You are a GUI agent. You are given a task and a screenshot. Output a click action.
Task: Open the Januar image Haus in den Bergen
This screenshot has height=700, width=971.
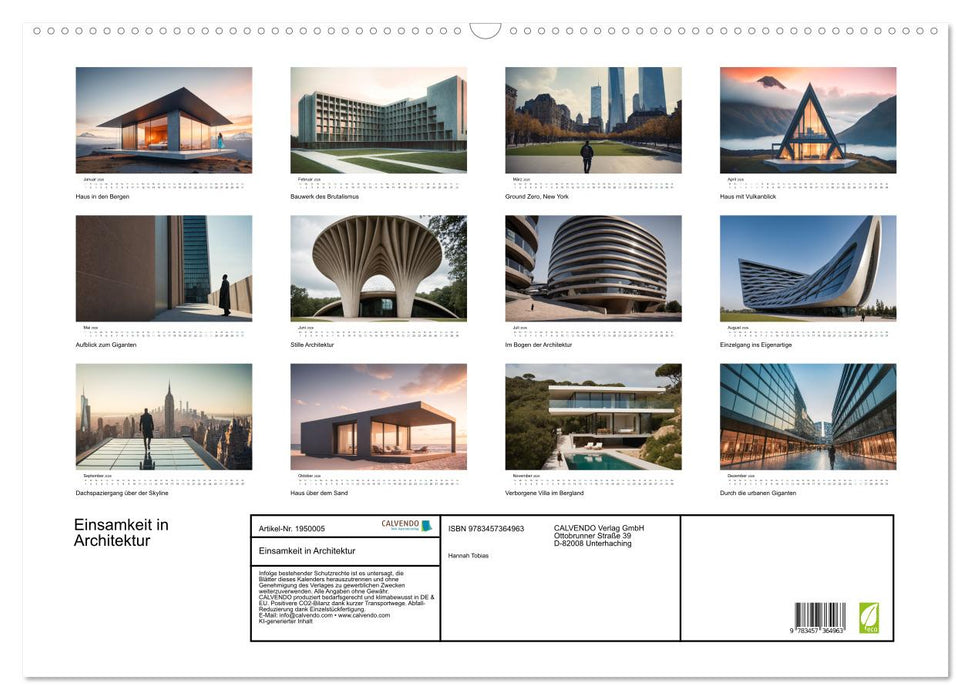163,120
